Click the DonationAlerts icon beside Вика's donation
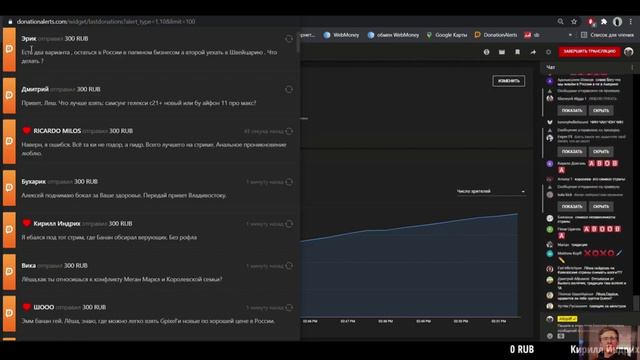Image resolution: width=640 pixels, height=360 pixels. [9, 272]
